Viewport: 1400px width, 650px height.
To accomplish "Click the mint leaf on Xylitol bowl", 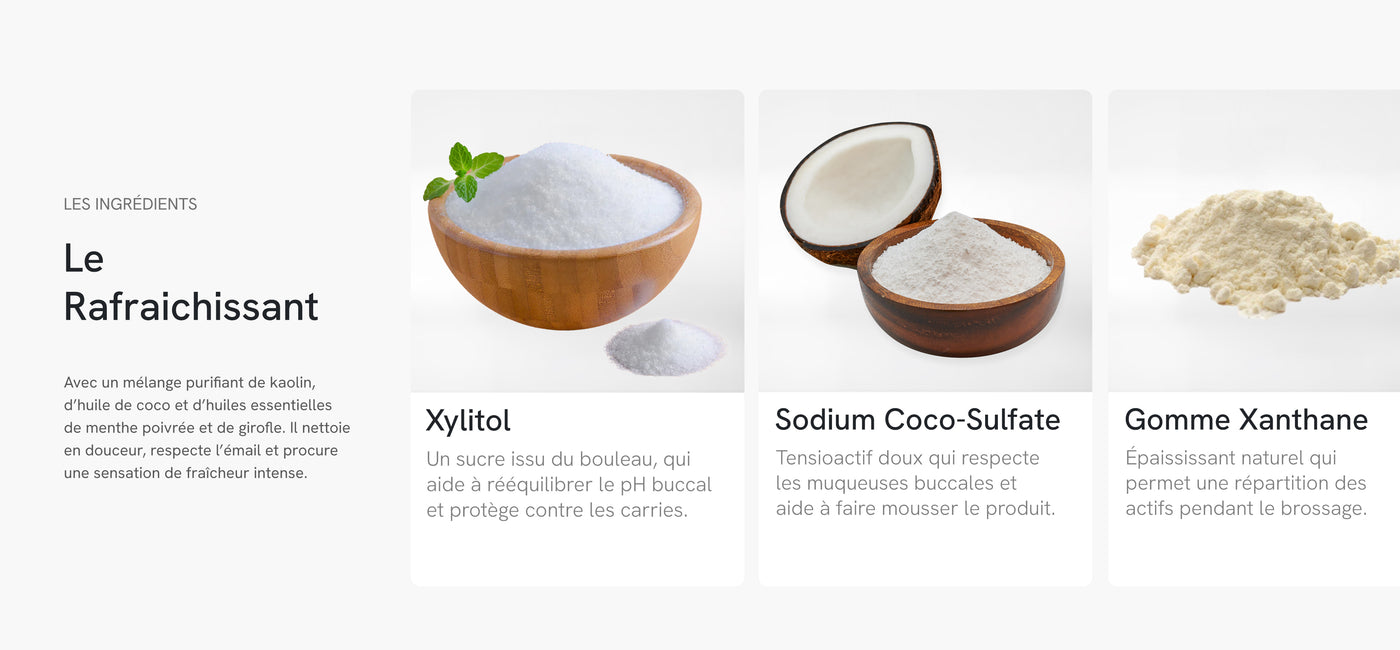I will coord(463,171).
